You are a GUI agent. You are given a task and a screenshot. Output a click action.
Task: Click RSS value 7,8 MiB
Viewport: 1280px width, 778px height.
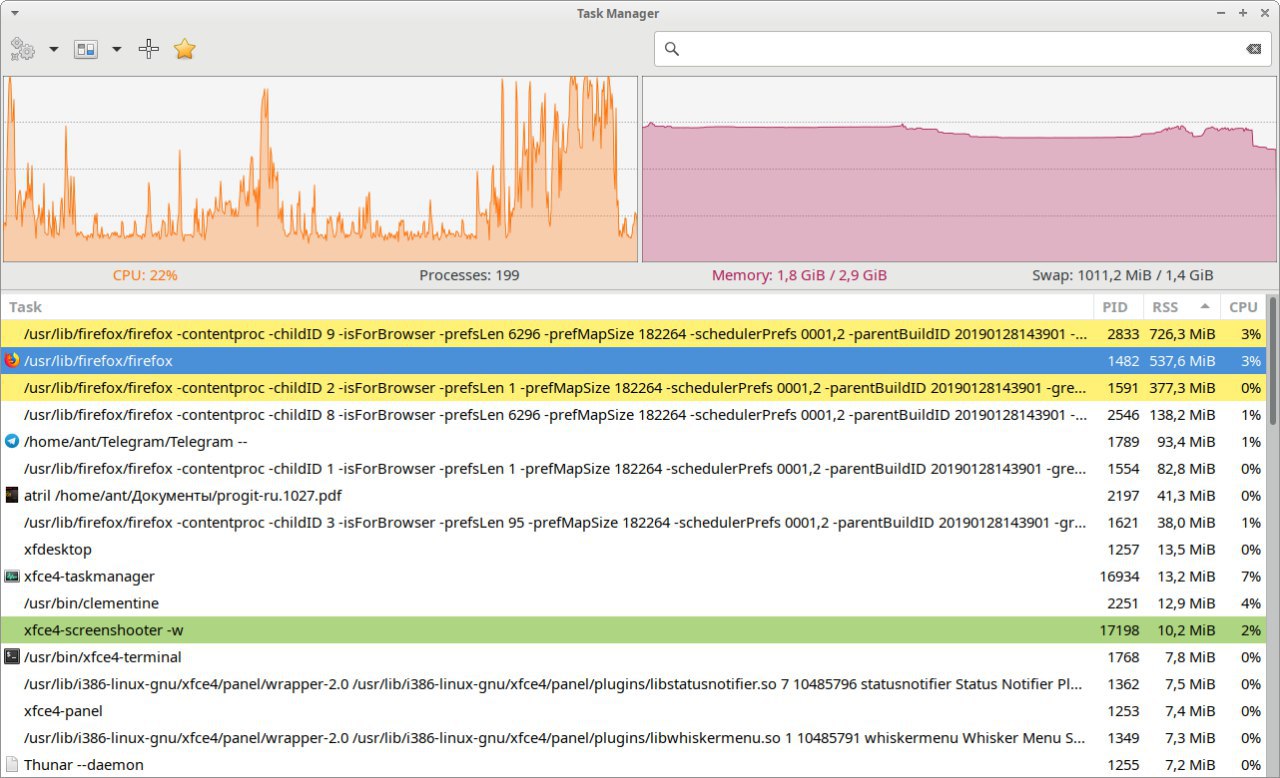click(1191, 658)
